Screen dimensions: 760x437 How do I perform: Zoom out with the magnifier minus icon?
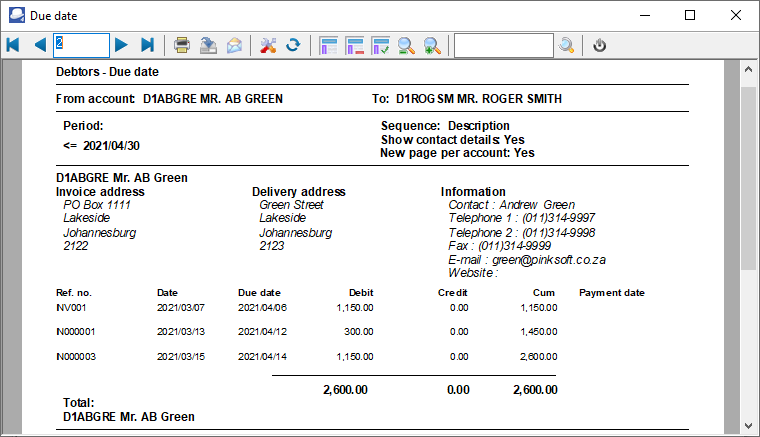pyautogui.click(x=407, y=45)
